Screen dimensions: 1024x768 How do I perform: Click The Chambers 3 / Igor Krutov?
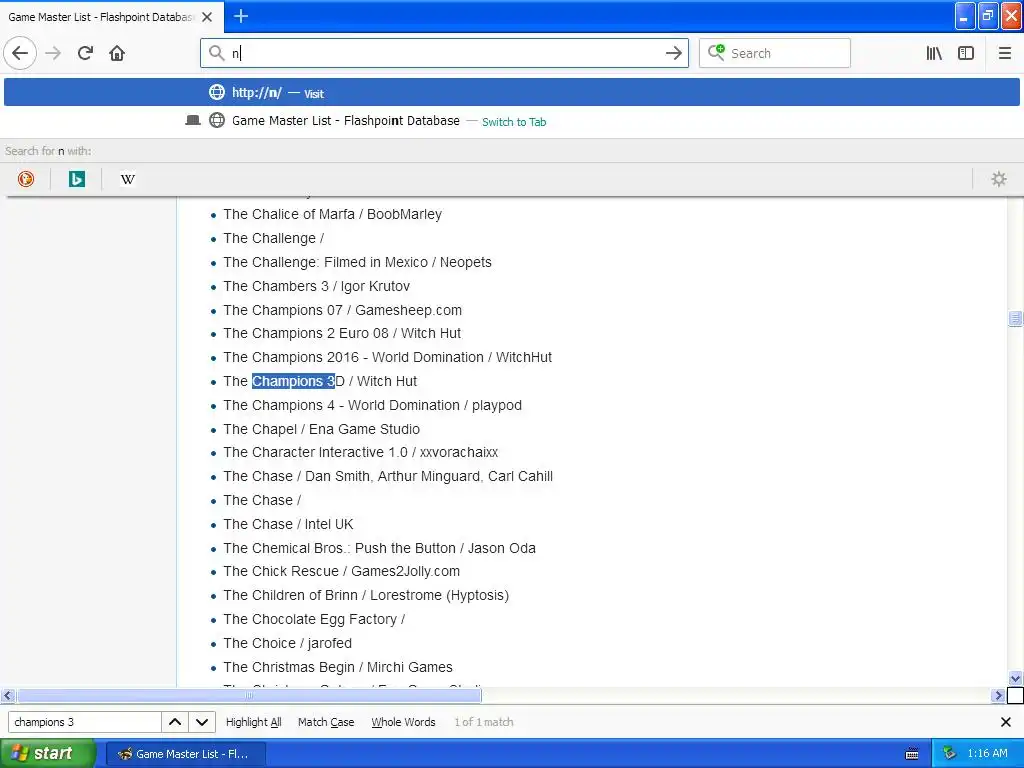[x=317, y=286]
